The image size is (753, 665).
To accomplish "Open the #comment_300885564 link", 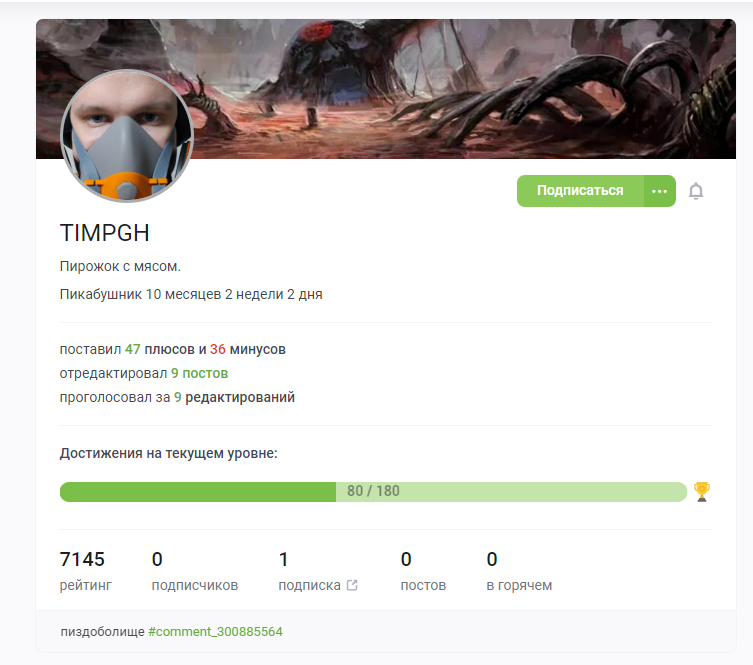I will click(215, 631).
